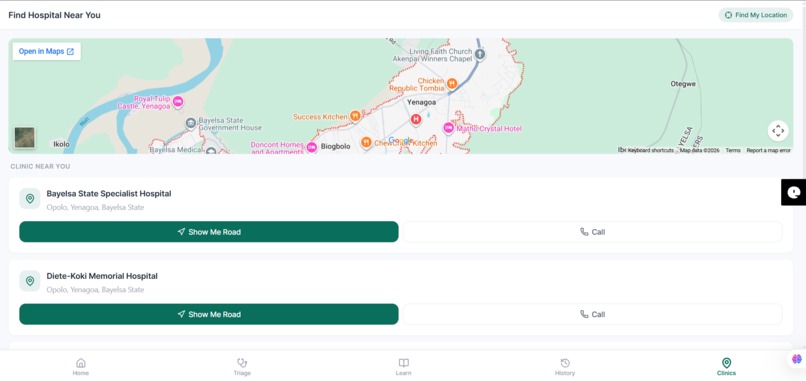Select the Clinics tab

[726, 367]
